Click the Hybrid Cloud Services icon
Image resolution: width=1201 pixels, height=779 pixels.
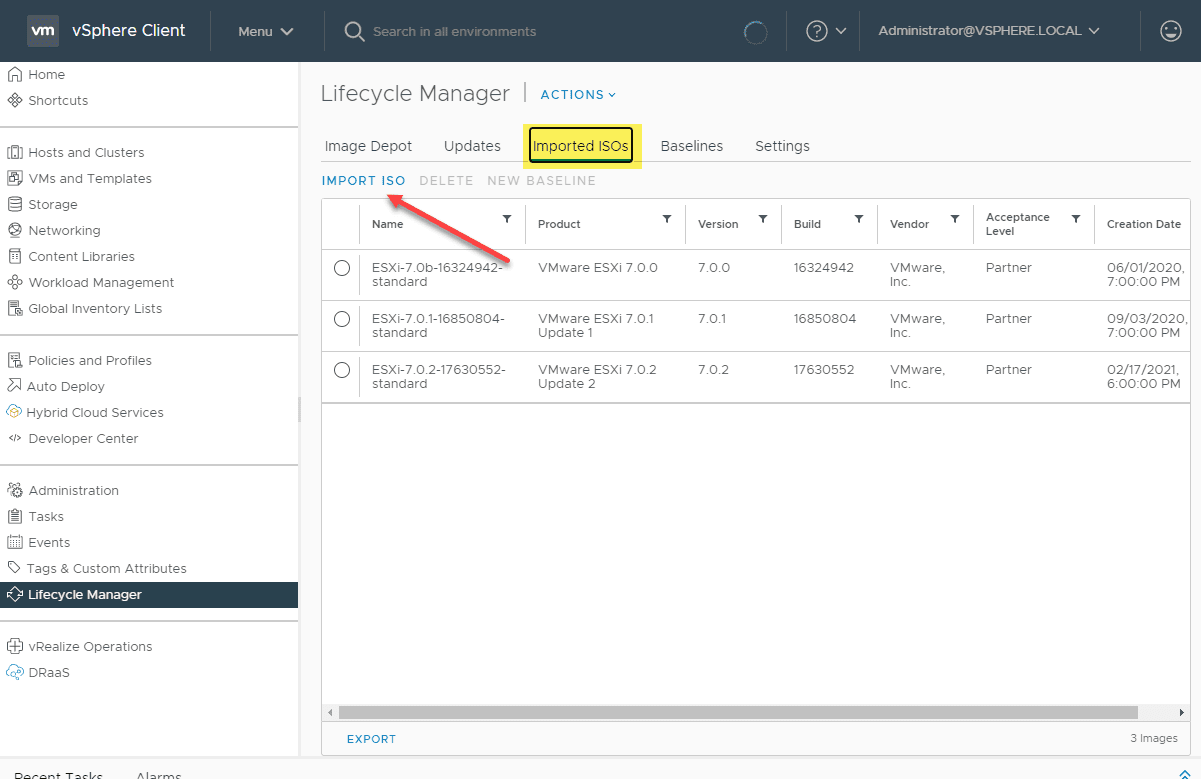click(15, 412)
